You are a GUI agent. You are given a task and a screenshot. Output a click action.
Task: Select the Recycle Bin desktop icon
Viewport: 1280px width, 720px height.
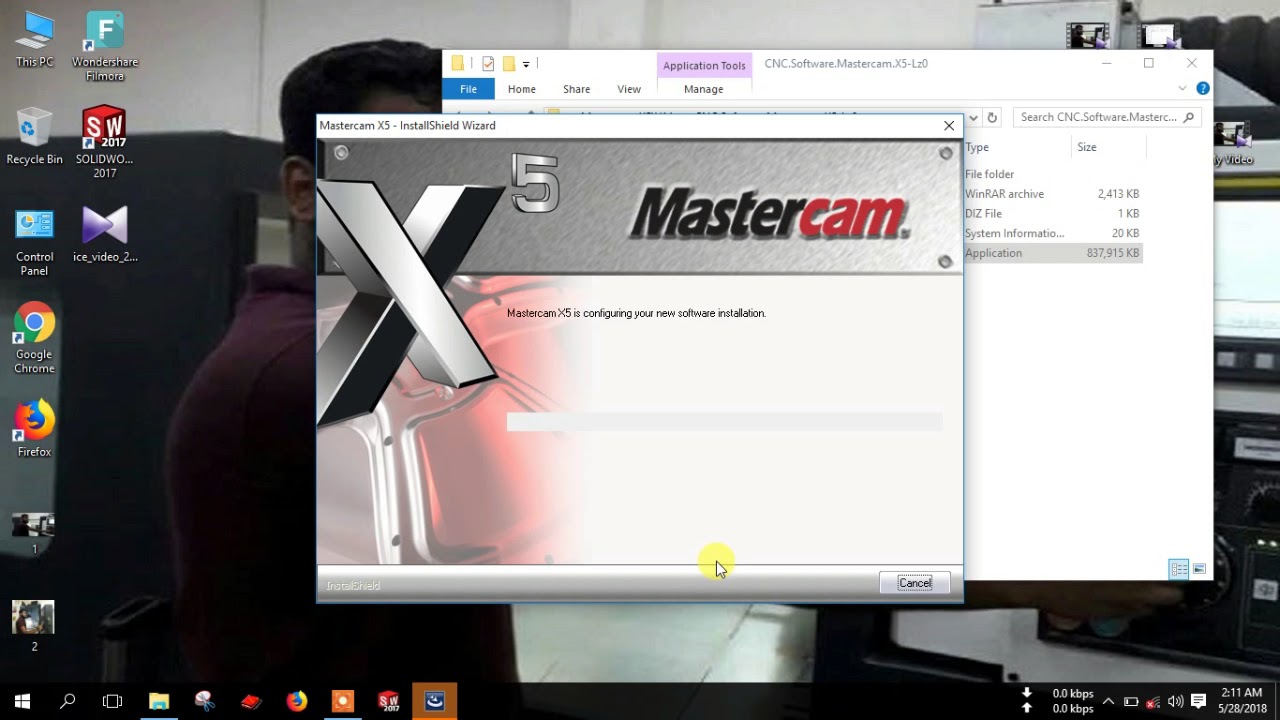point(34,136)
